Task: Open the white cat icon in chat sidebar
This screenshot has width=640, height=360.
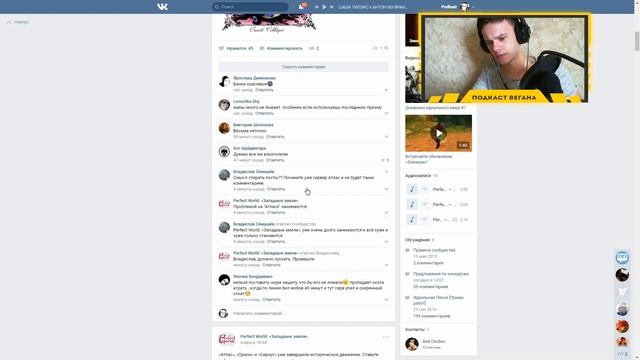Action: pos(622,292)
